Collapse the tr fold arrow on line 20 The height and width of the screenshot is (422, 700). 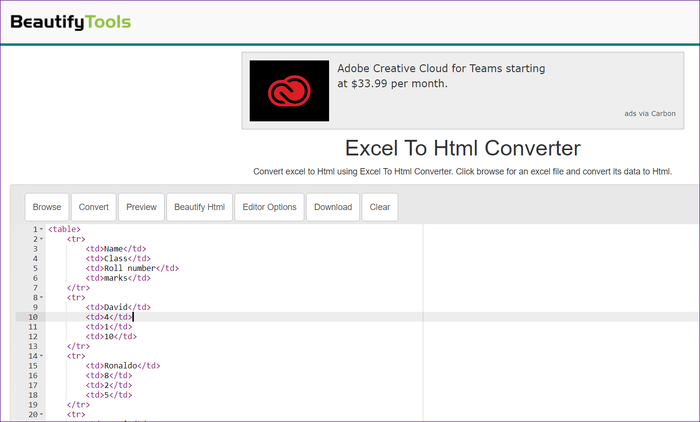(42, 414)
